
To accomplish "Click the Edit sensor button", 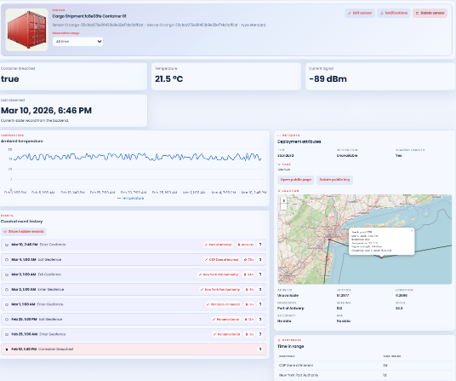I will [x=360, y=13].
